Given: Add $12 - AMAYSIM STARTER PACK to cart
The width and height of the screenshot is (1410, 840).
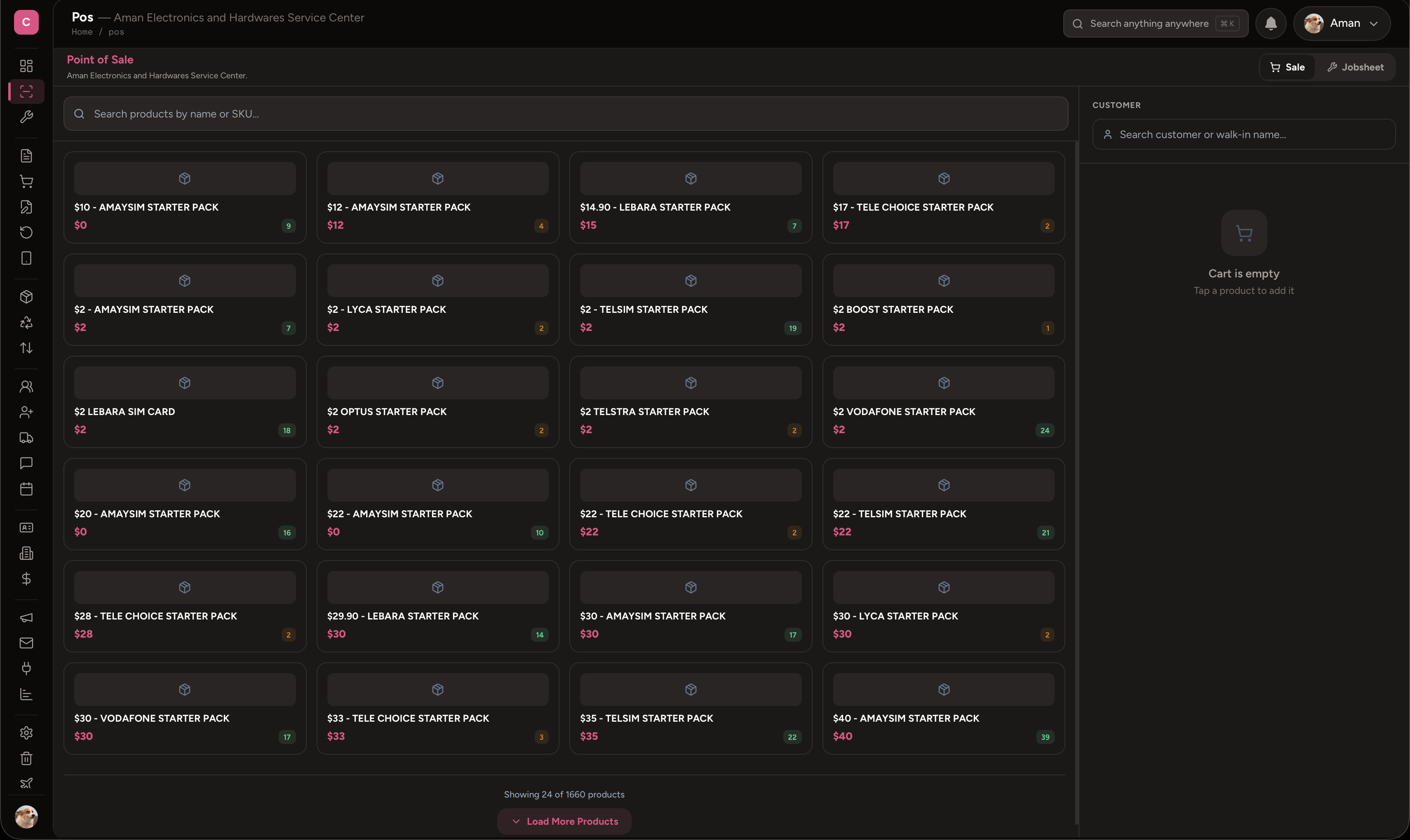Looking at the screenshot, I should [437, 197].
